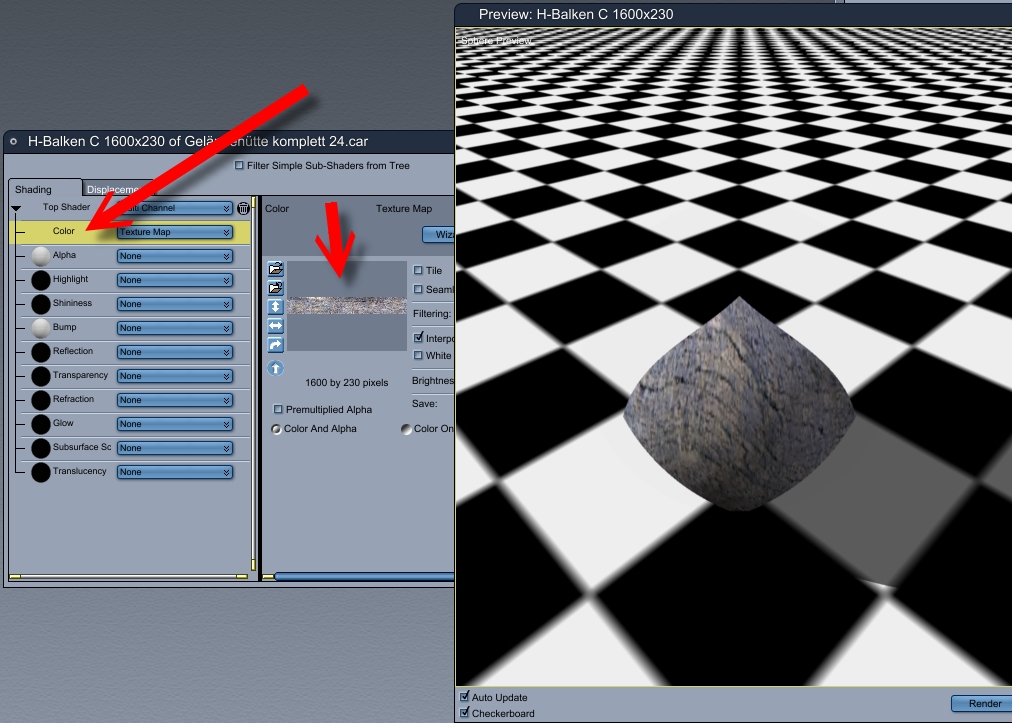Click the shader tree horizontal scrollbar
Viewport: 1012px width, 723px height.
pyautogui.click(x=128, y=576)
